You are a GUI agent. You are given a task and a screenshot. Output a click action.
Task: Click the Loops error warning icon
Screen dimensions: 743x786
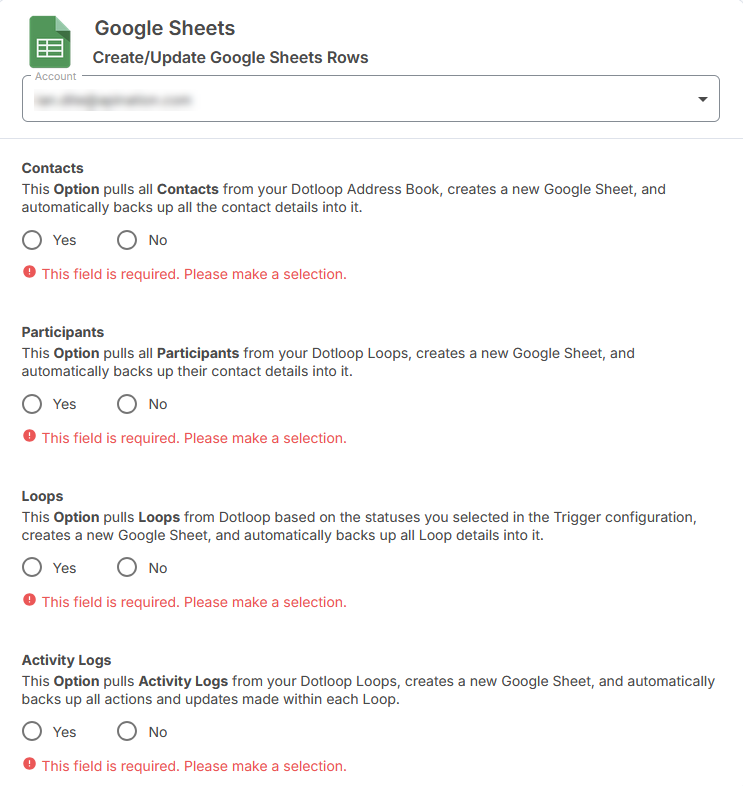29,601
